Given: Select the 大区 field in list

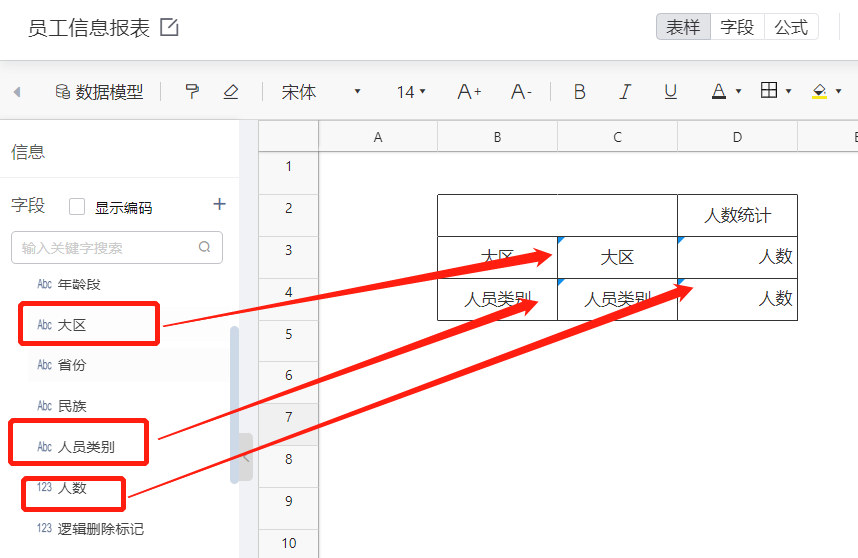Looking at the screenshot, I should point(61,325).
